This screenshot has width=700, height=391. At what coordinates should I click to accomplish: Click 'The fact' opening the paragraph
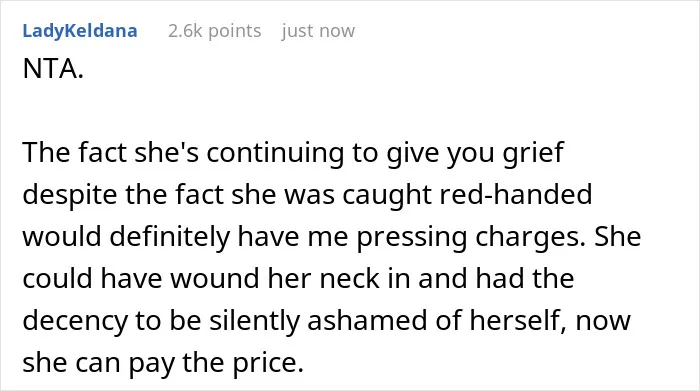75,153
